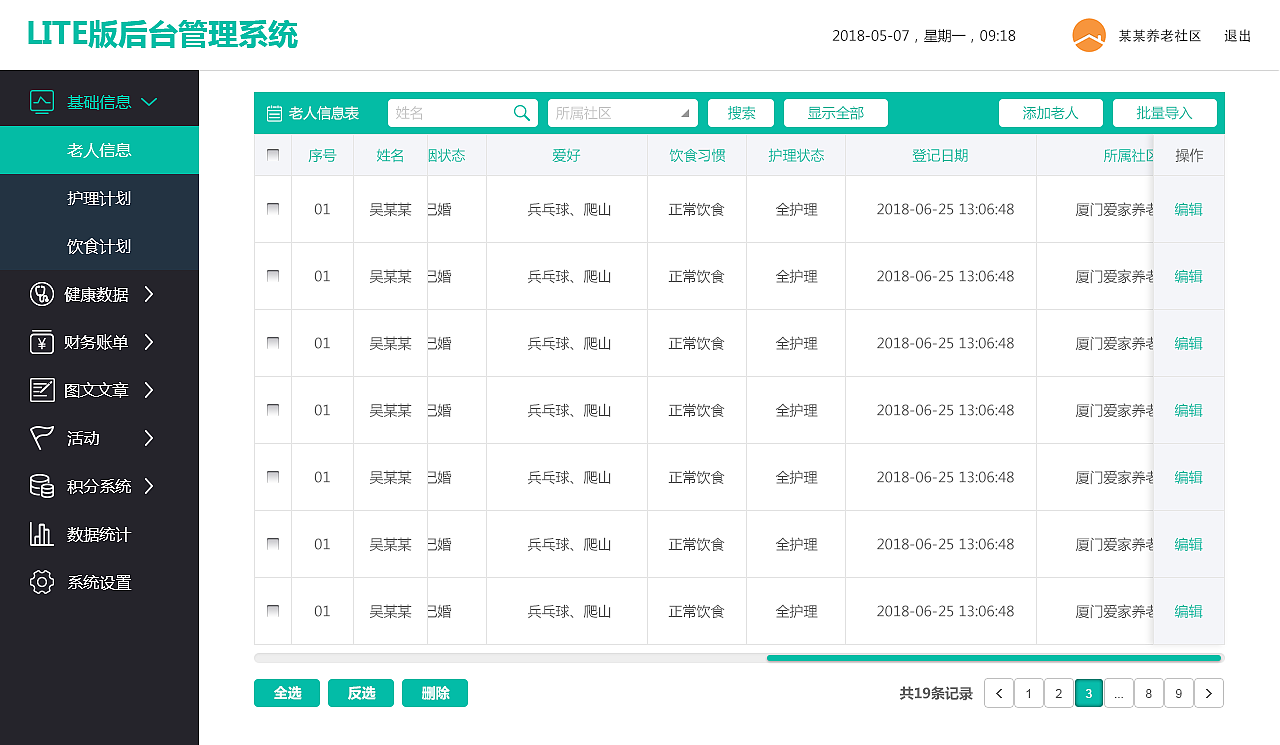Open the 饮食计划 menu item
The width and height of the screenshot is (1280, 745).
pos(99,246)
